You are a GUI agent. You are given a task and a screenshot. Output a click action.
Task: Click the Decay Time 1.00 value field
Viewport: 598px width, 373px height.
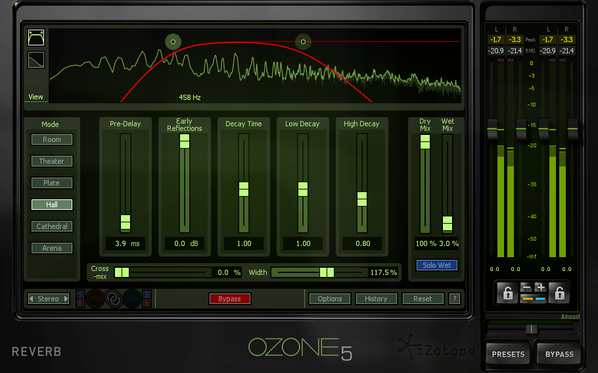244,243
